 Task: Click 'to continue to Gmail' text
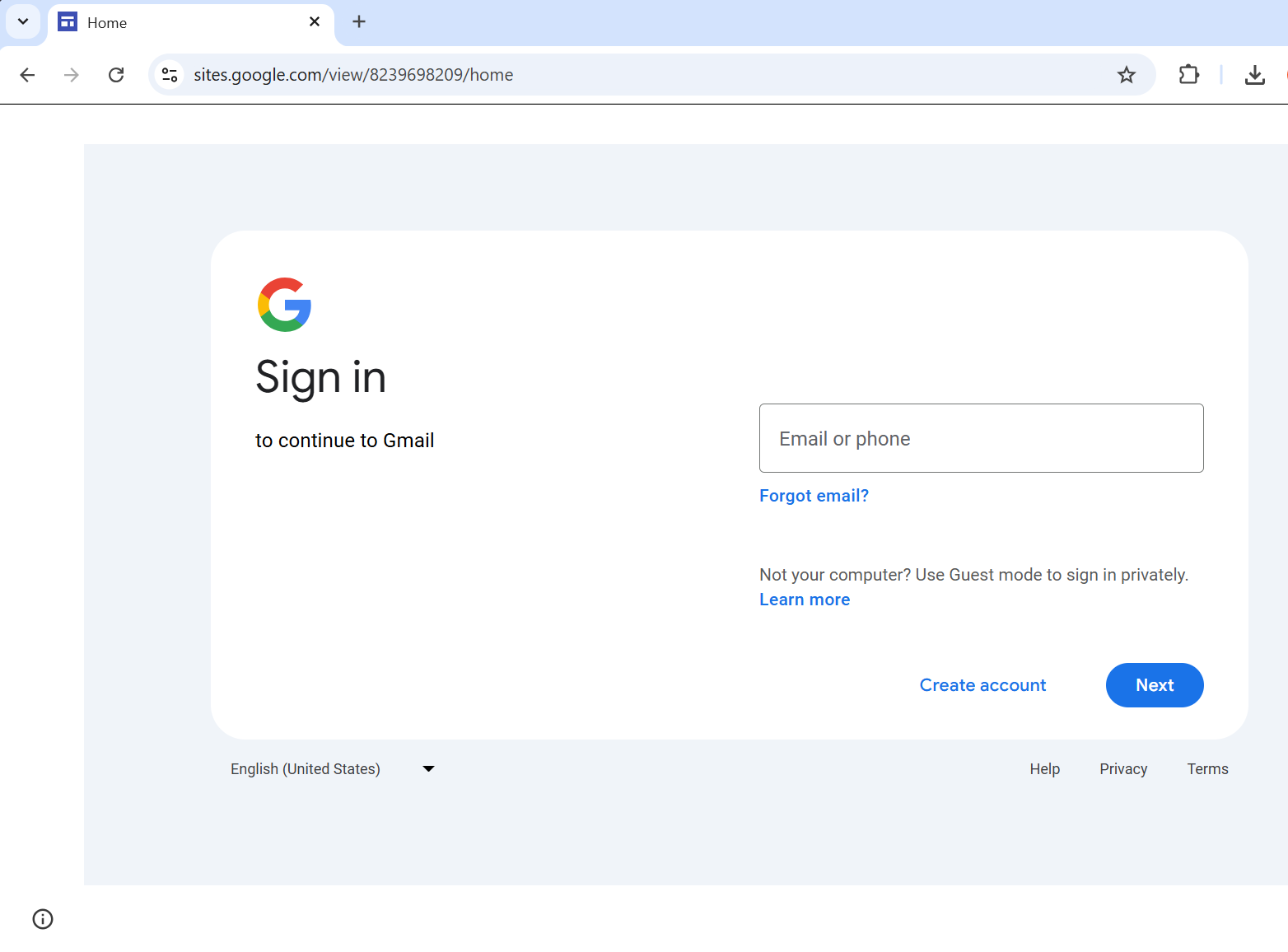click(344, 441)
